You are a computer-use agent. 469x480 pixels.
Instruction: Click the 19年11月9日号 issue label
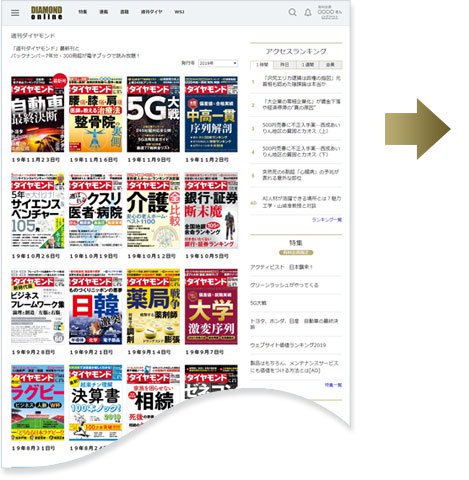pos(149,160)
